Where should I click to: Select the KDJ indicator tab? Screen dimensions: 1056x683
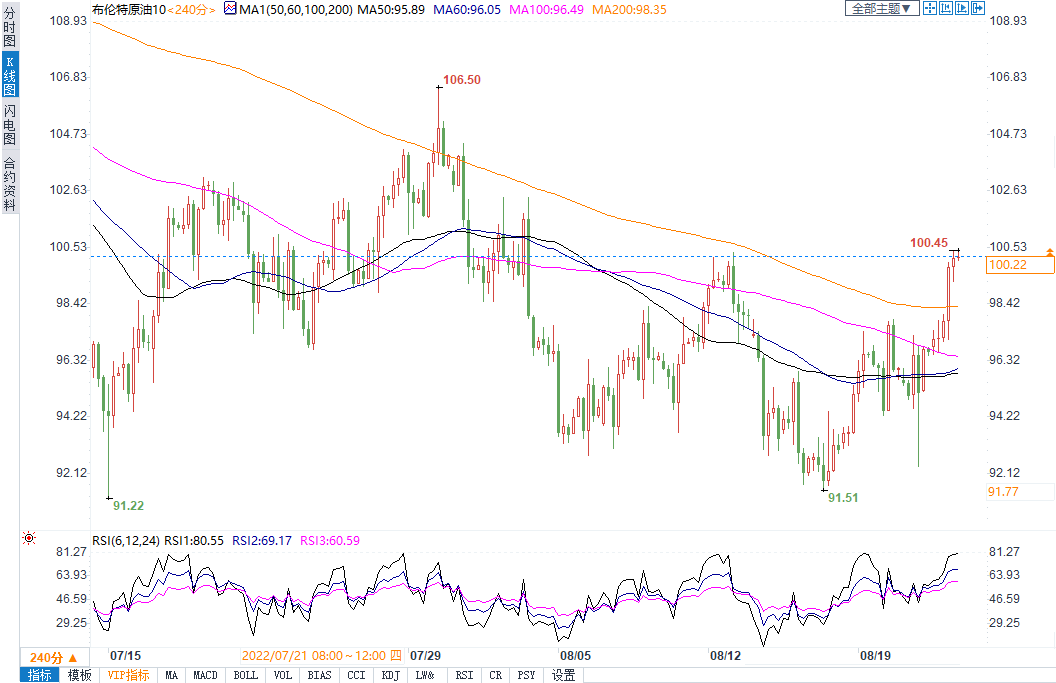[x=388, y=675]
